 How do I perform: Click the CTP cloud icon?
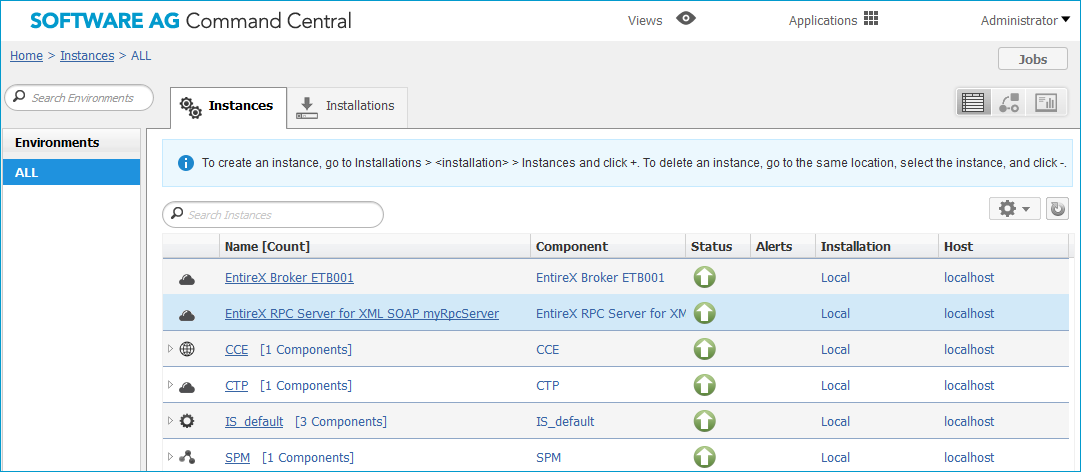coord(187,387)
